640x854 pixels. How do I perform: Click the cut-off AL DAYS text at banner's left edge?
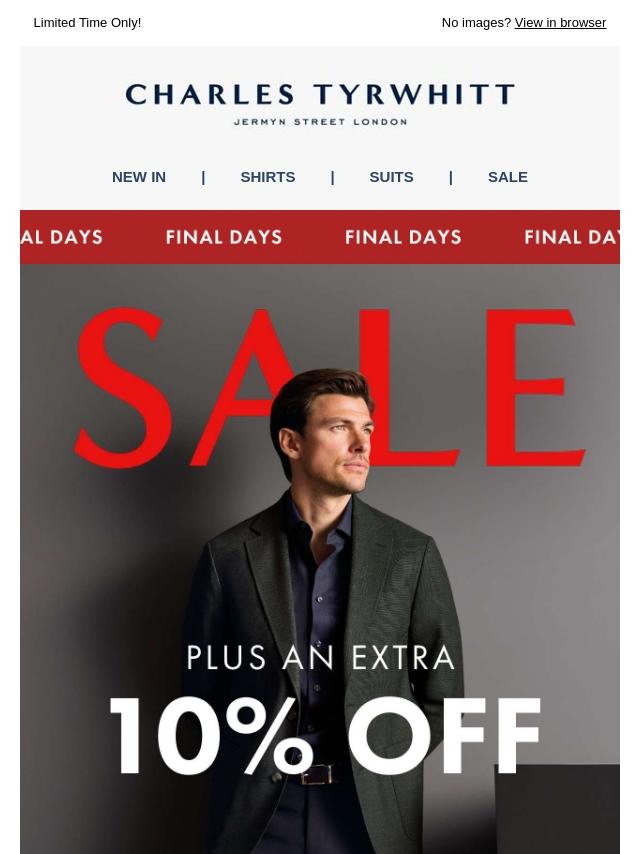tap(62, 237)
